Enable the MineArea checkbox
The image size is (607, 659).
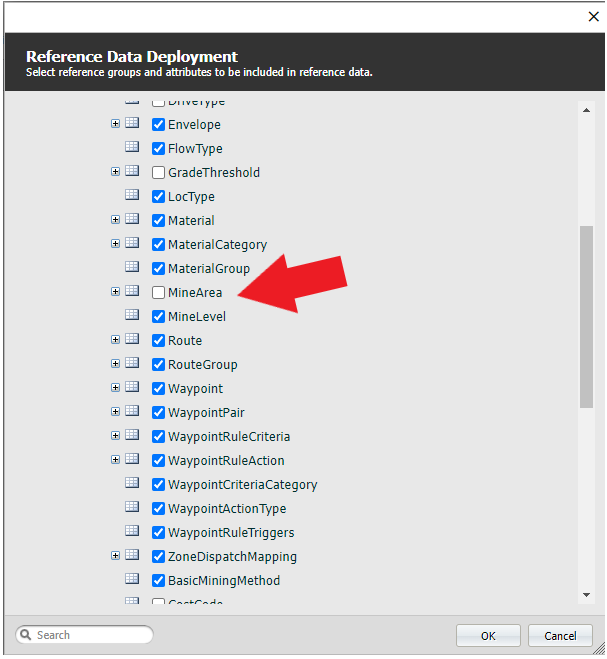click(x=158, y=293)
